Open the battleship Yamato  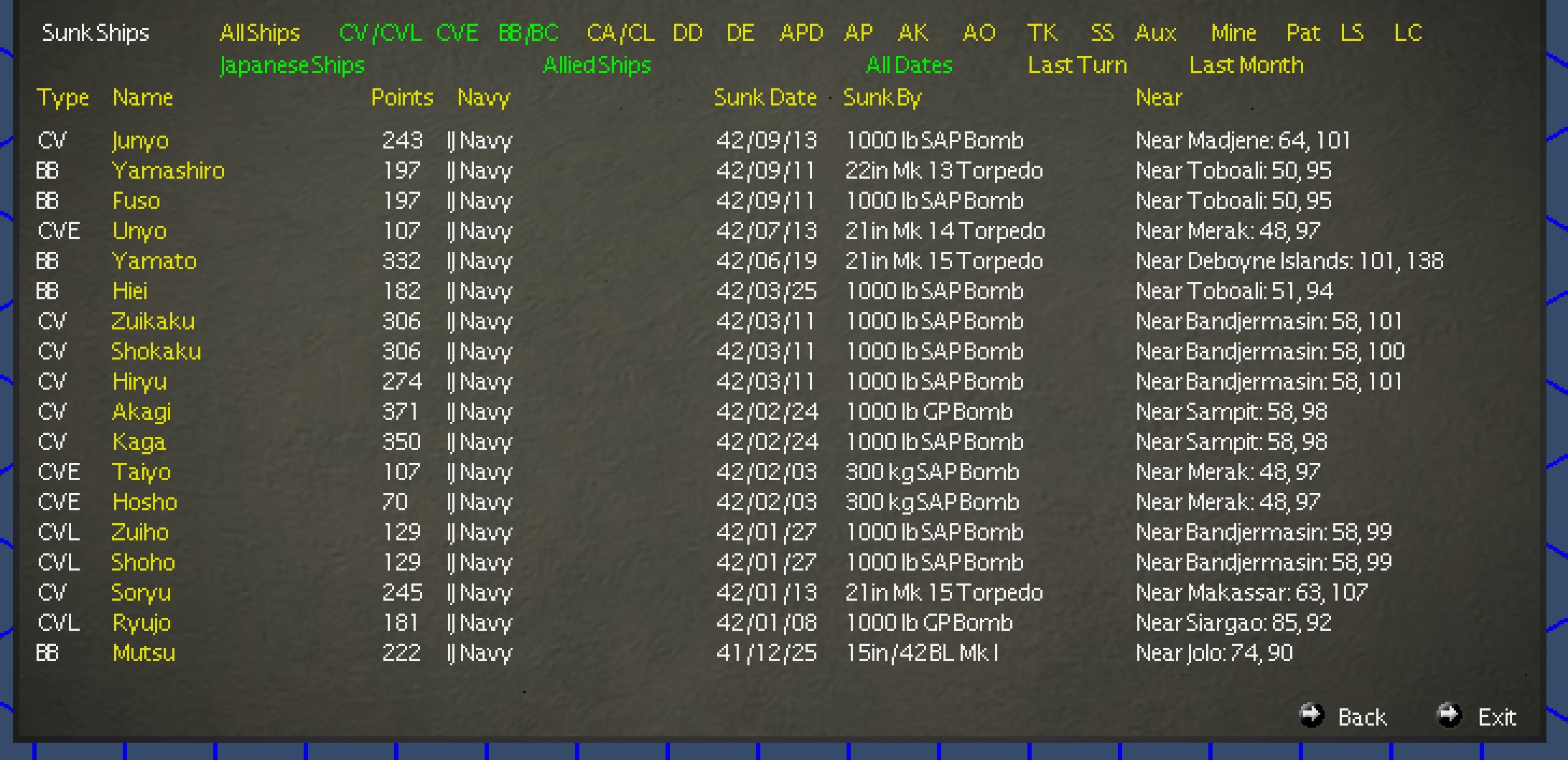tap(154, 261)
